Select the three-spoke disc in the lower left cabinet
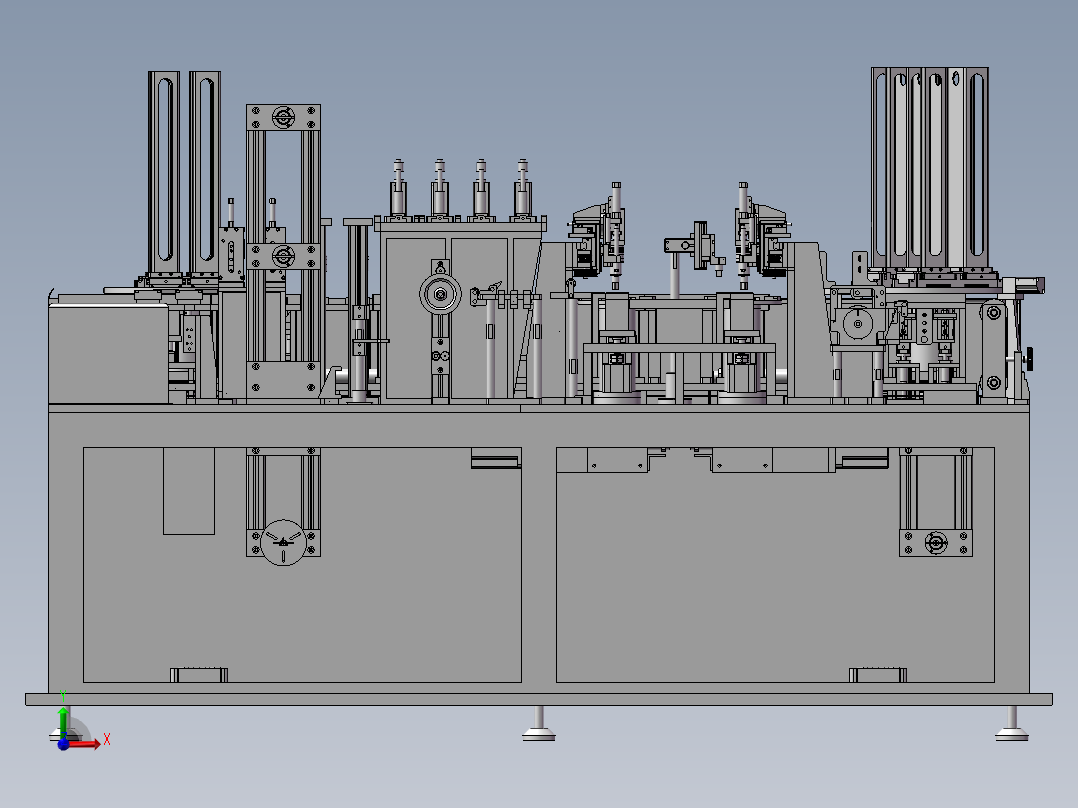Viewport: 1078px width, 808px height. [x=283, y=543]
